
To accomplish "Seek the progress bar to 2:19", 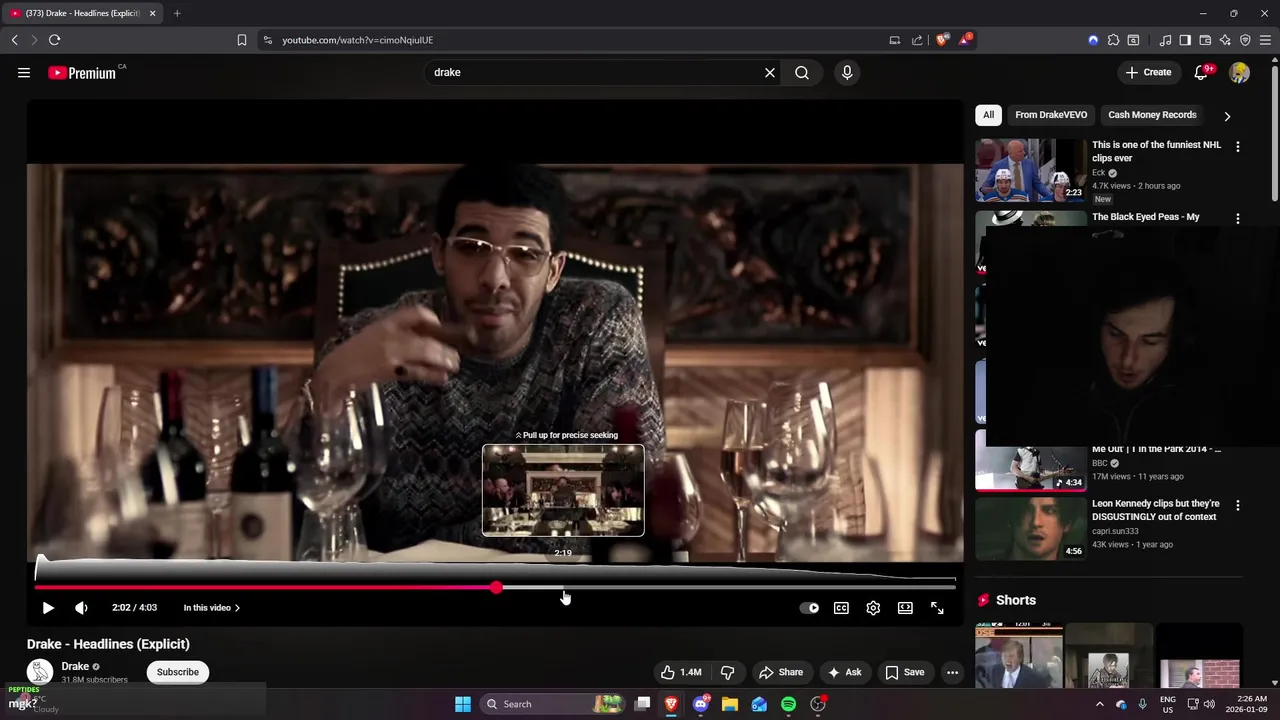I will tap(563, 587).
